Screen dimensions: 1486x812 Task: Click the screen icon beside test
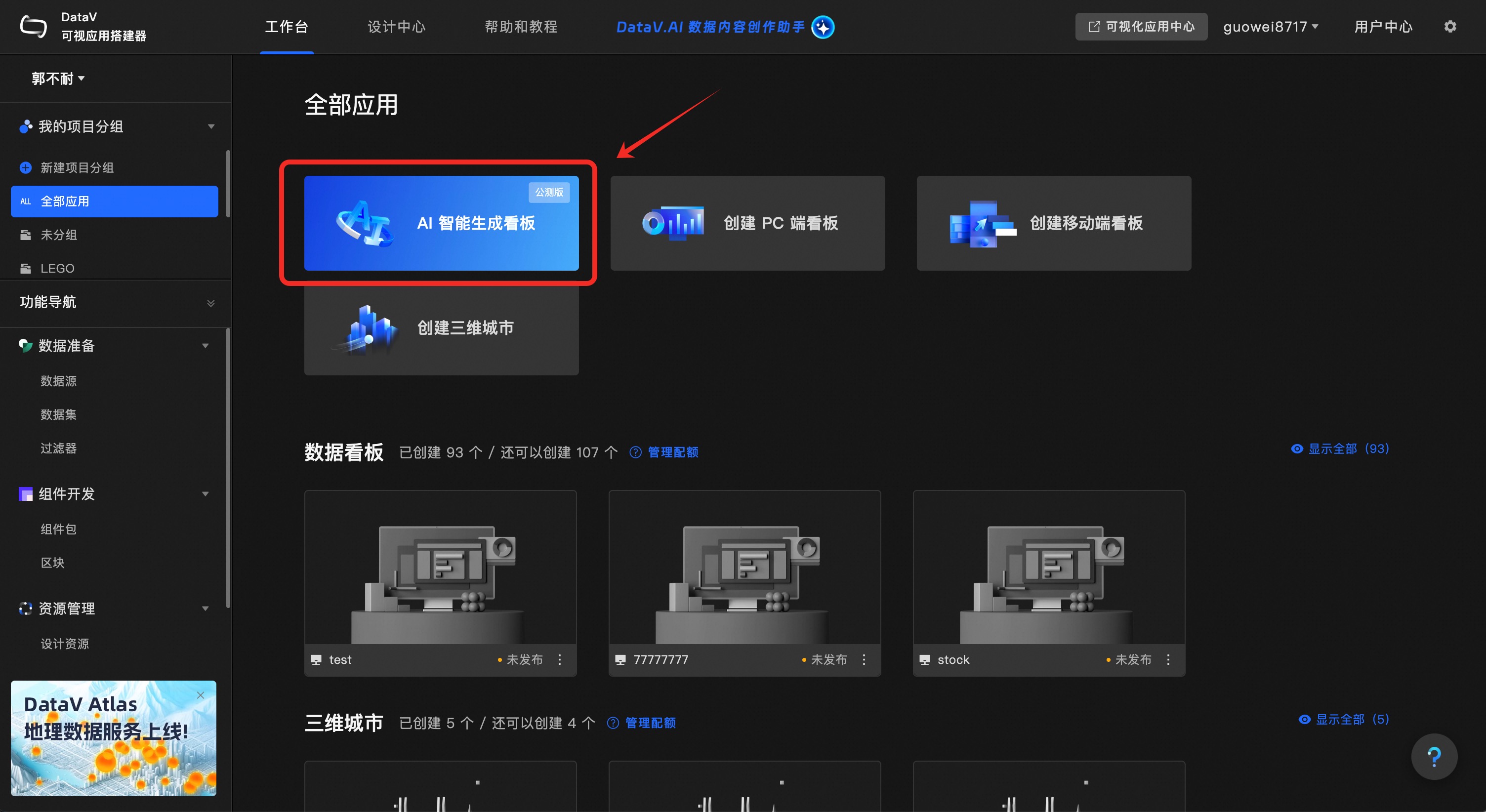(x=316, y=660)
